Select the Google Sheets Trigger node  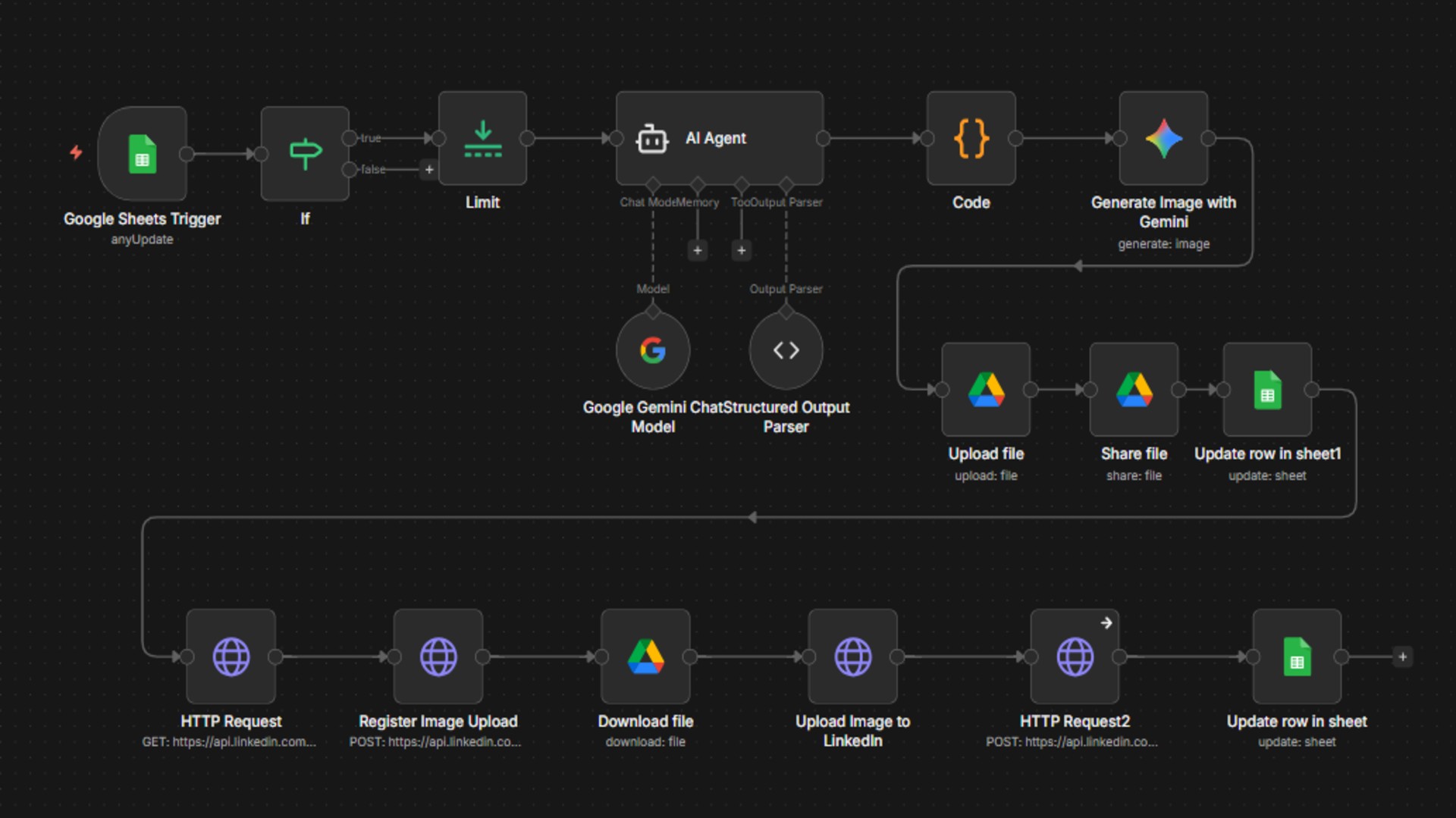point(143,154)
